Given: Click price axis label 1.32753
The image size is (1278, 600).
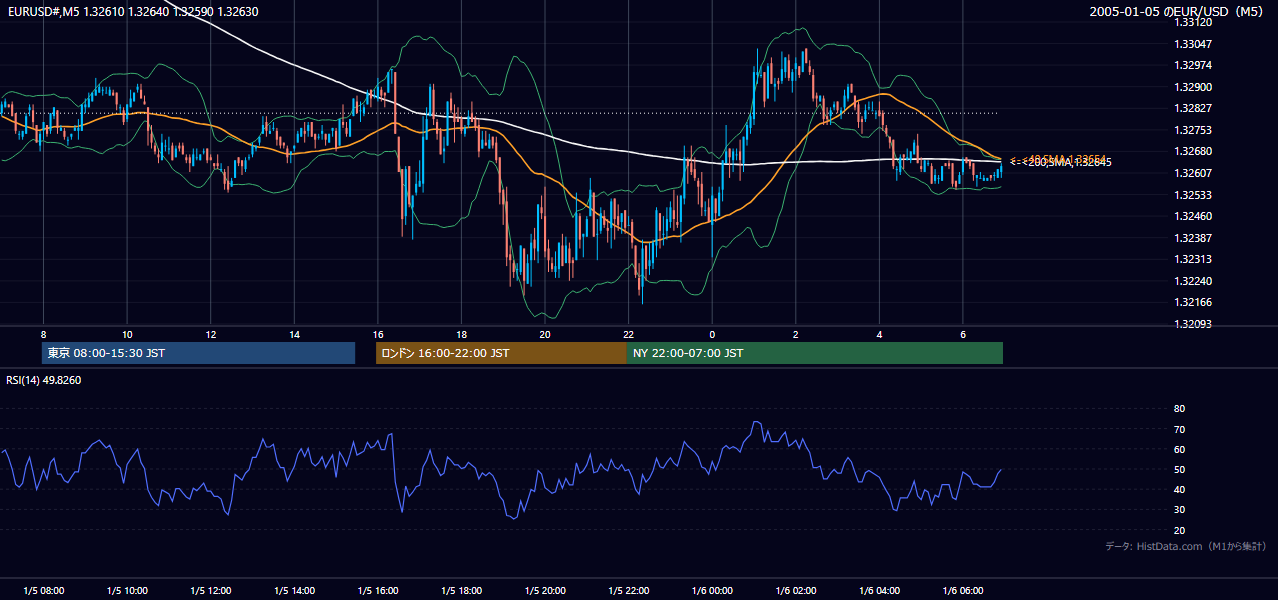Looking at the screenshot, I should [x=1193, y=130].
